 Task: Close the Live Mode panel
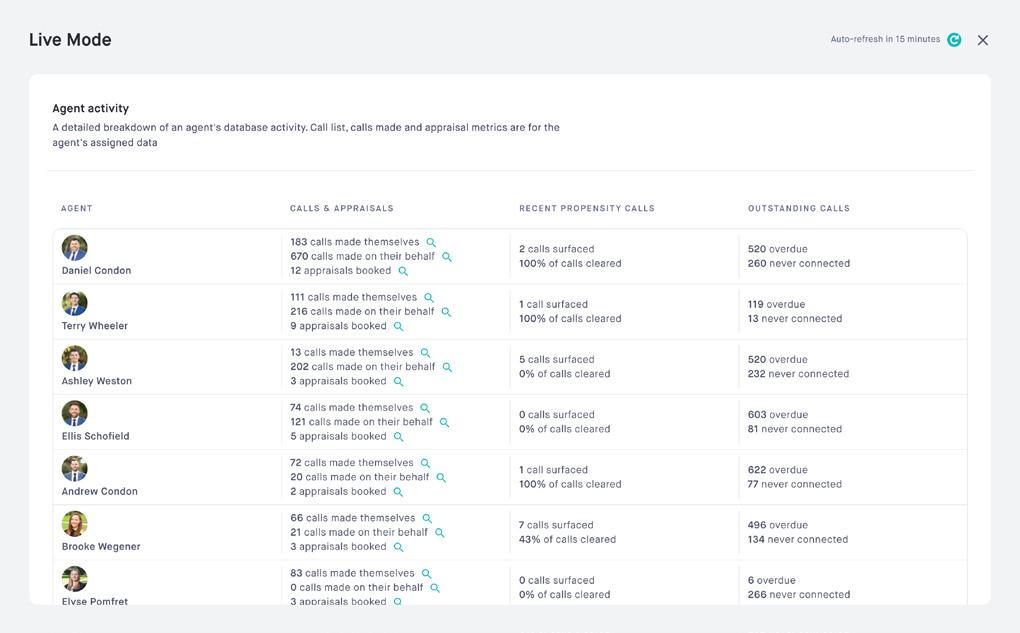983,40
